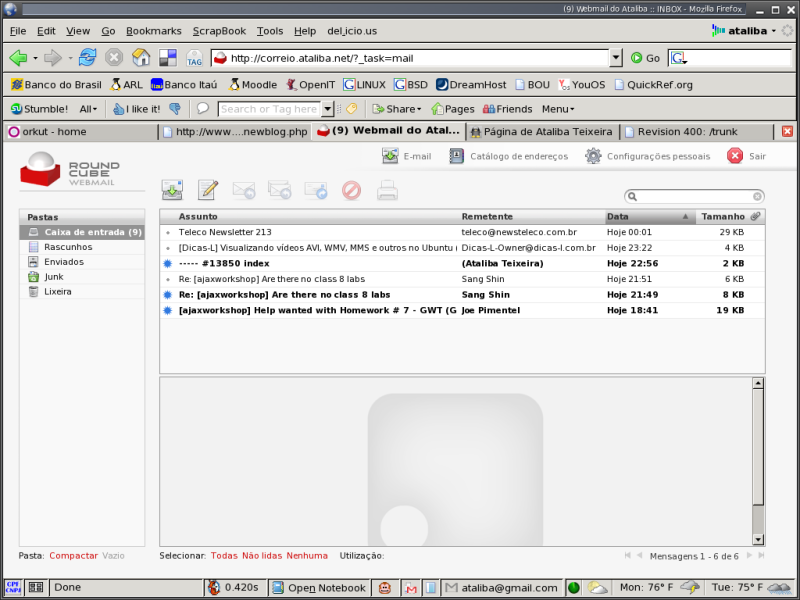Open the Banco do Brasil bookmark
800x600 pixels.
56,85
